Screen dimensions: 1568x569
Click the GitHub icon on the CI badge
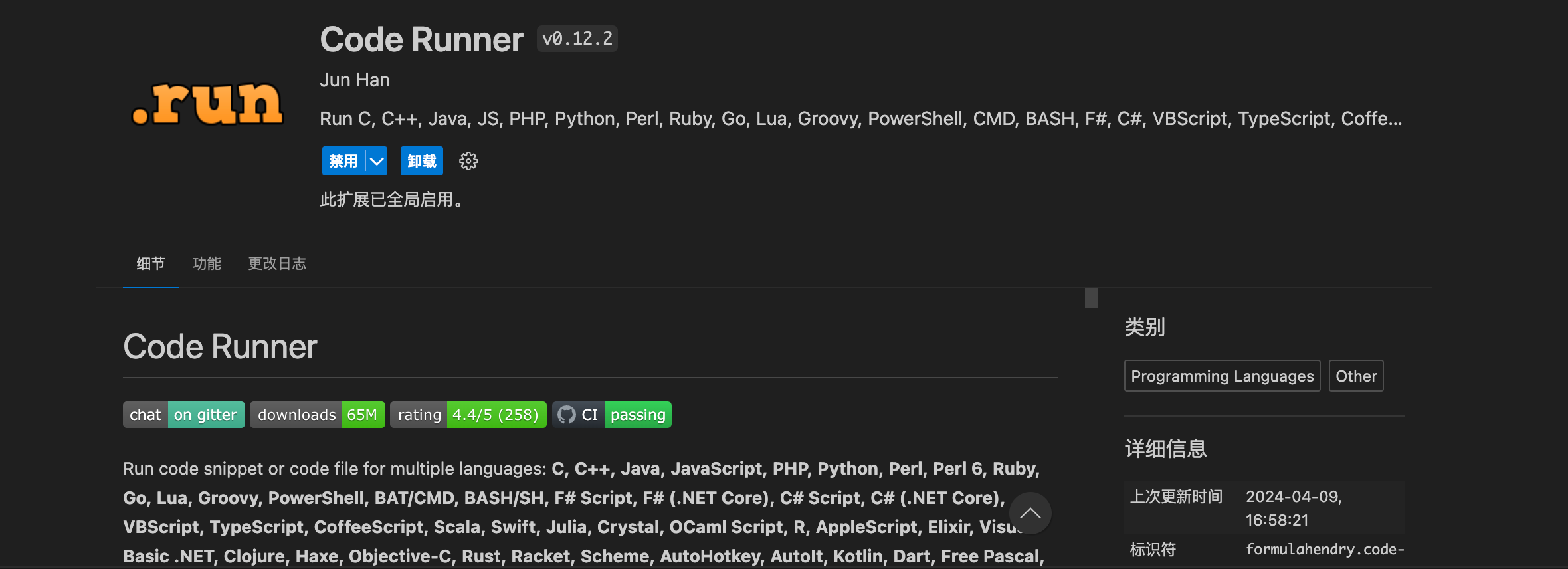(567, 414)
